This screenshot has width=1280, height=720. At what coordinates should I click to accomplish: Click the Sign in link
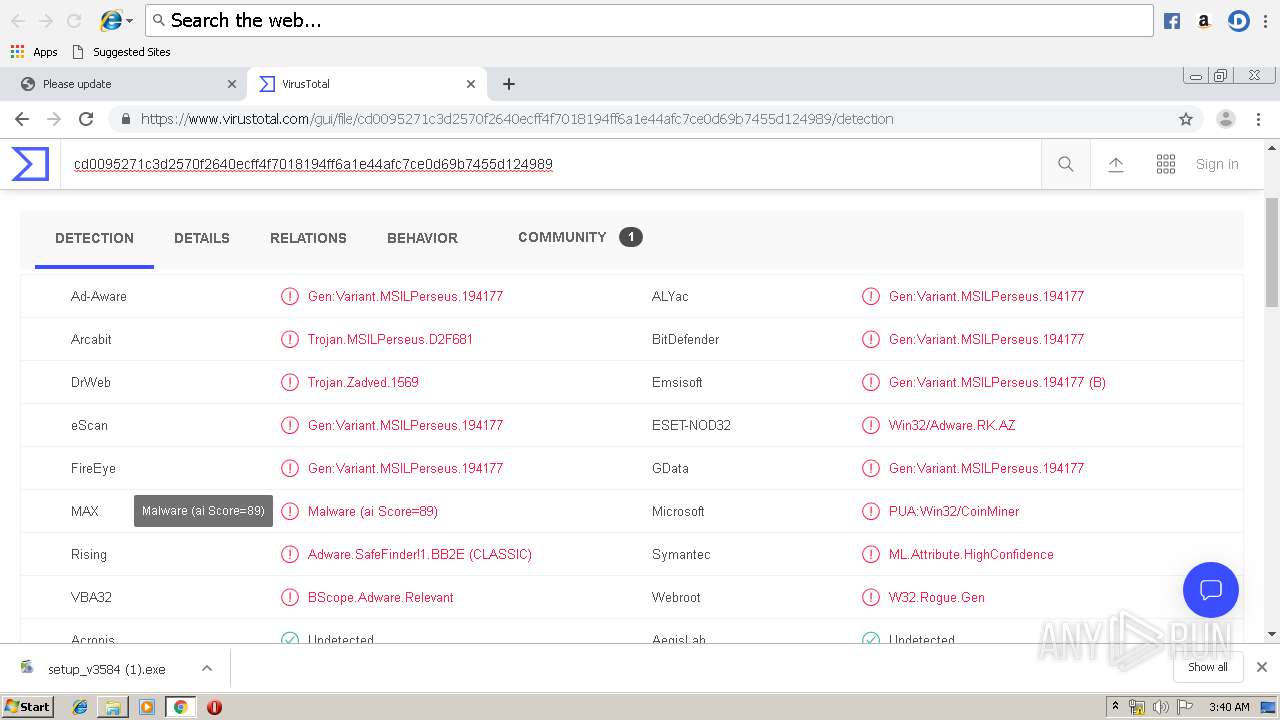(1217, 164)
